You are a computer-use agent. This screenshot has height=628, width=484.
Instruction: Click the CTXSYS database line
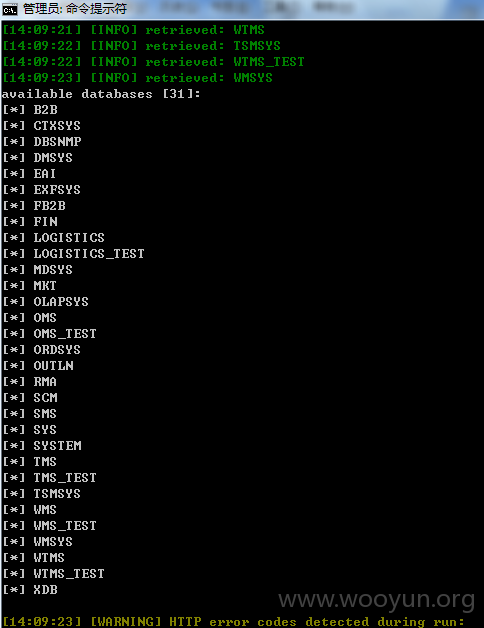[x=42, y=126]
